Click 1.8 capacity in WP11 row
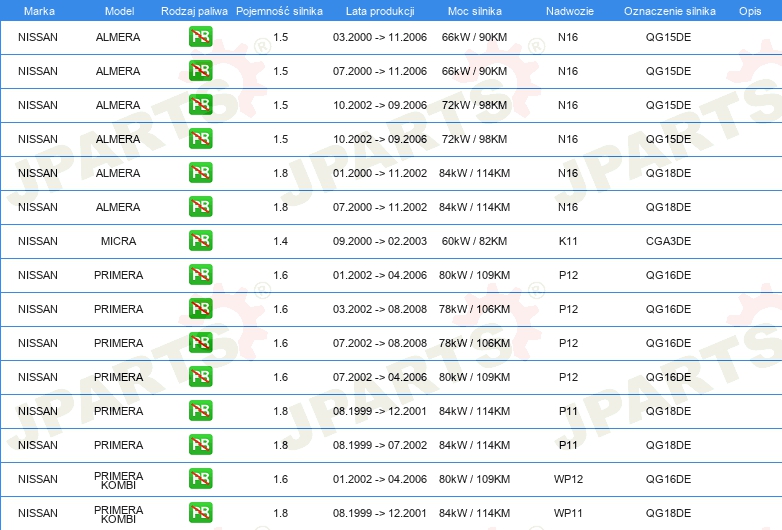Image resolution: width=782 pixels, height=530 pixels. tap(280, 513)
